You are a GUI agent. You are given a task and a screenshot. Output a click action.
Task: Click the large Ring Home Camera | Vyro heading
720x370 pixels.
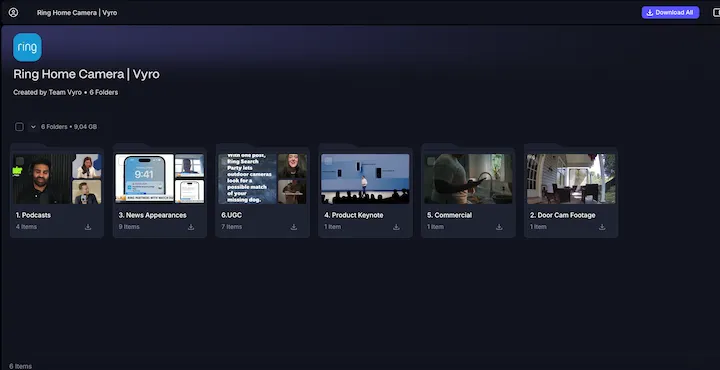pyautogui.click(x=86, y=74)
